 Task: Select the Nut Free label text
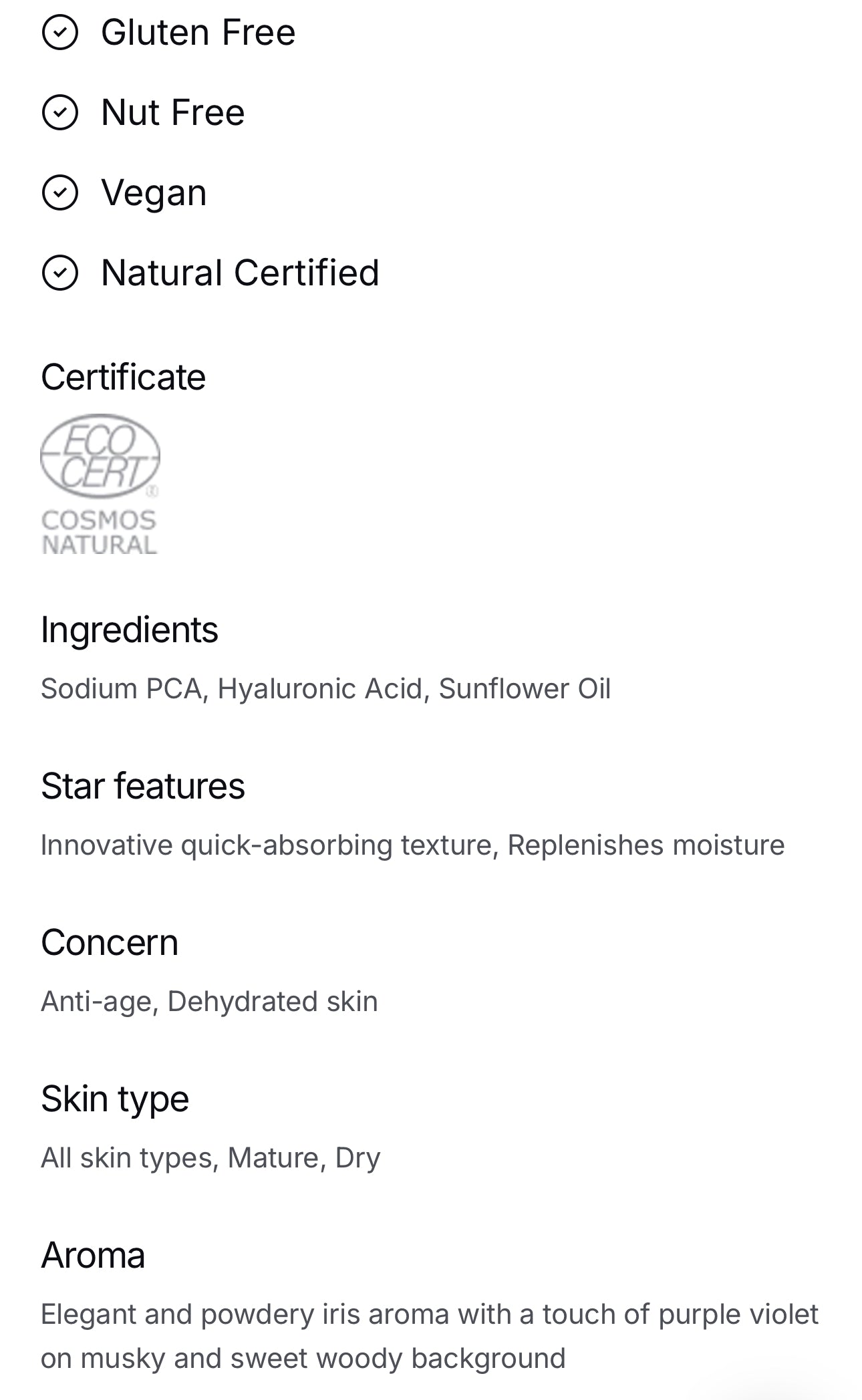(172, 112)
